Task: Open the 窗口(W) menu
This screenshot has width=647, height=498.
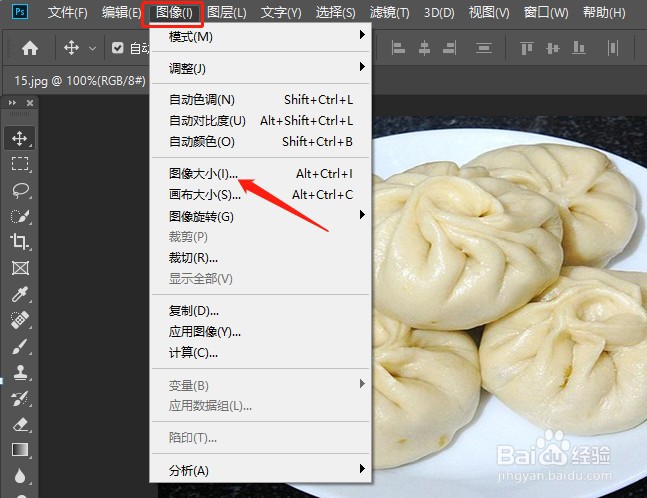Action: click(546, 12)
